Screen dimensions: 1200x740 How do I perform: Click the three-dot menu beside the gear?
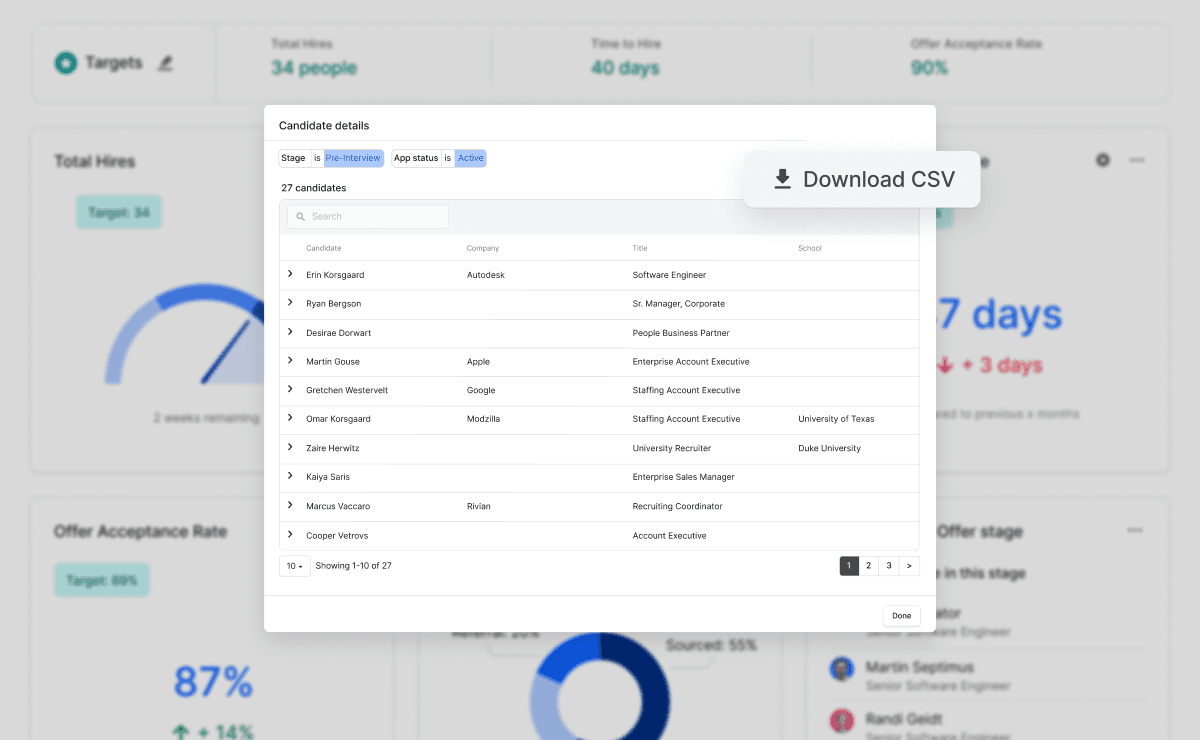tap(1135, 161)
